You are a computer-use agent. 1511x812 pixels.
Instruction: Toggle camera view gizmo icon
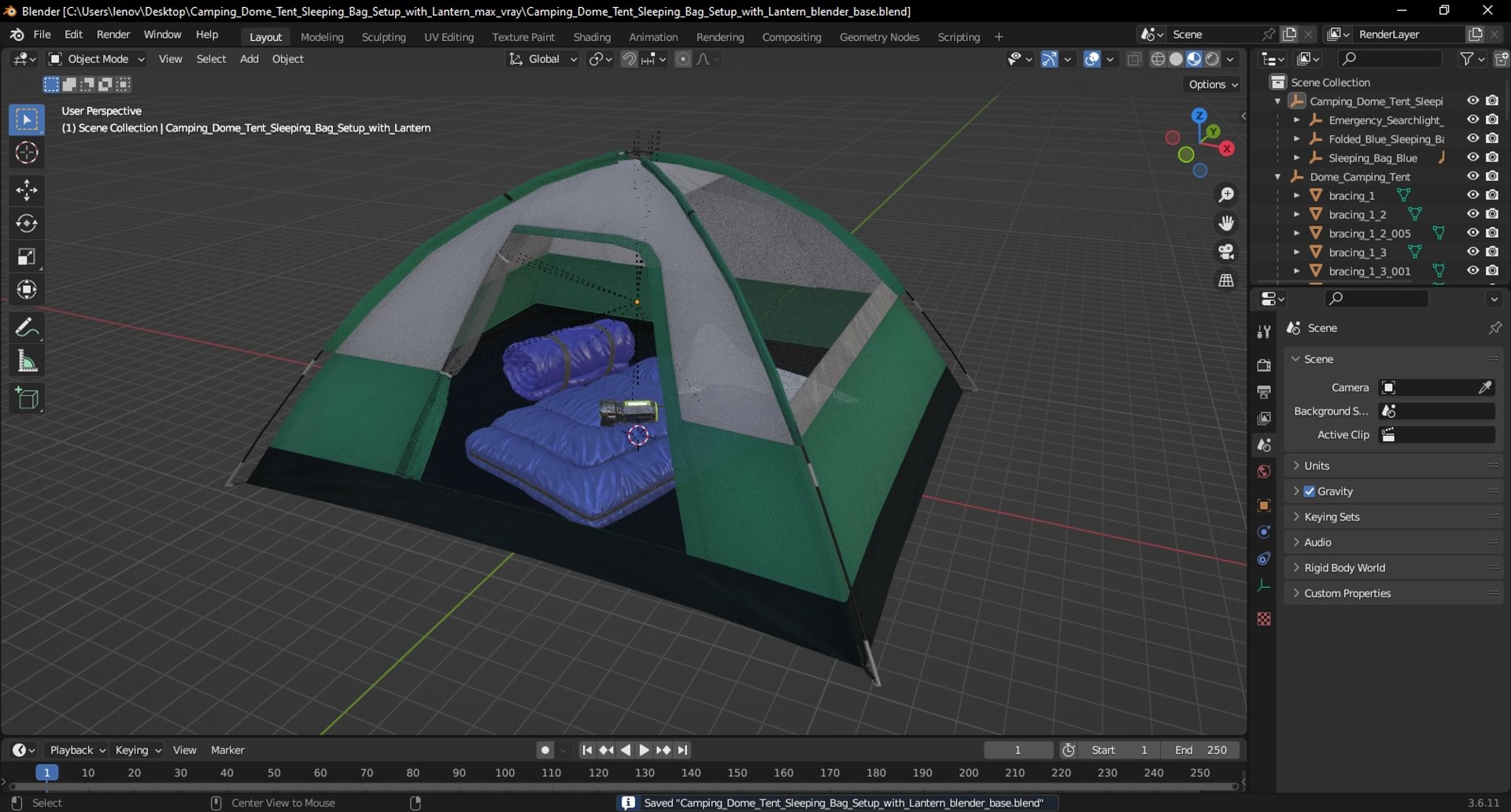(x=1226, y=252)
